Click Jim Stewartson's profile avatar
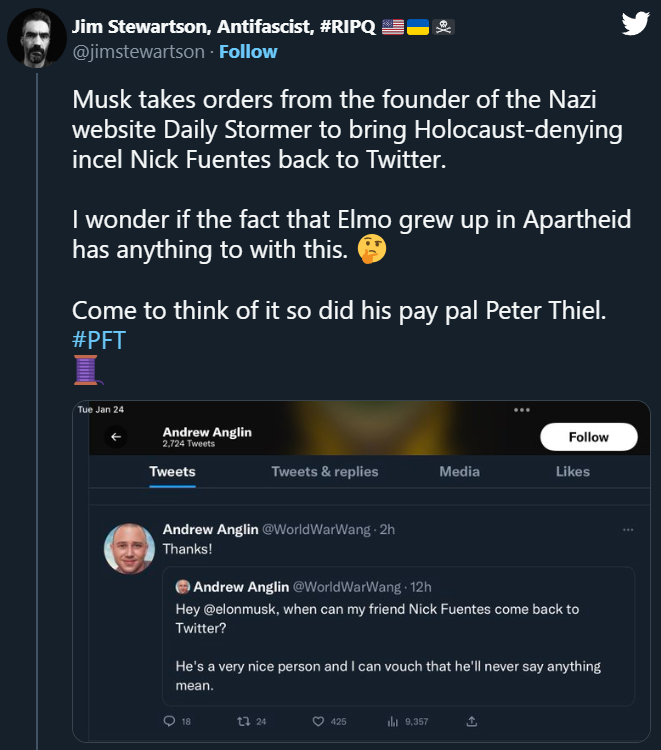This screenshot has height=750, width=661. click(x=31, y=39)
